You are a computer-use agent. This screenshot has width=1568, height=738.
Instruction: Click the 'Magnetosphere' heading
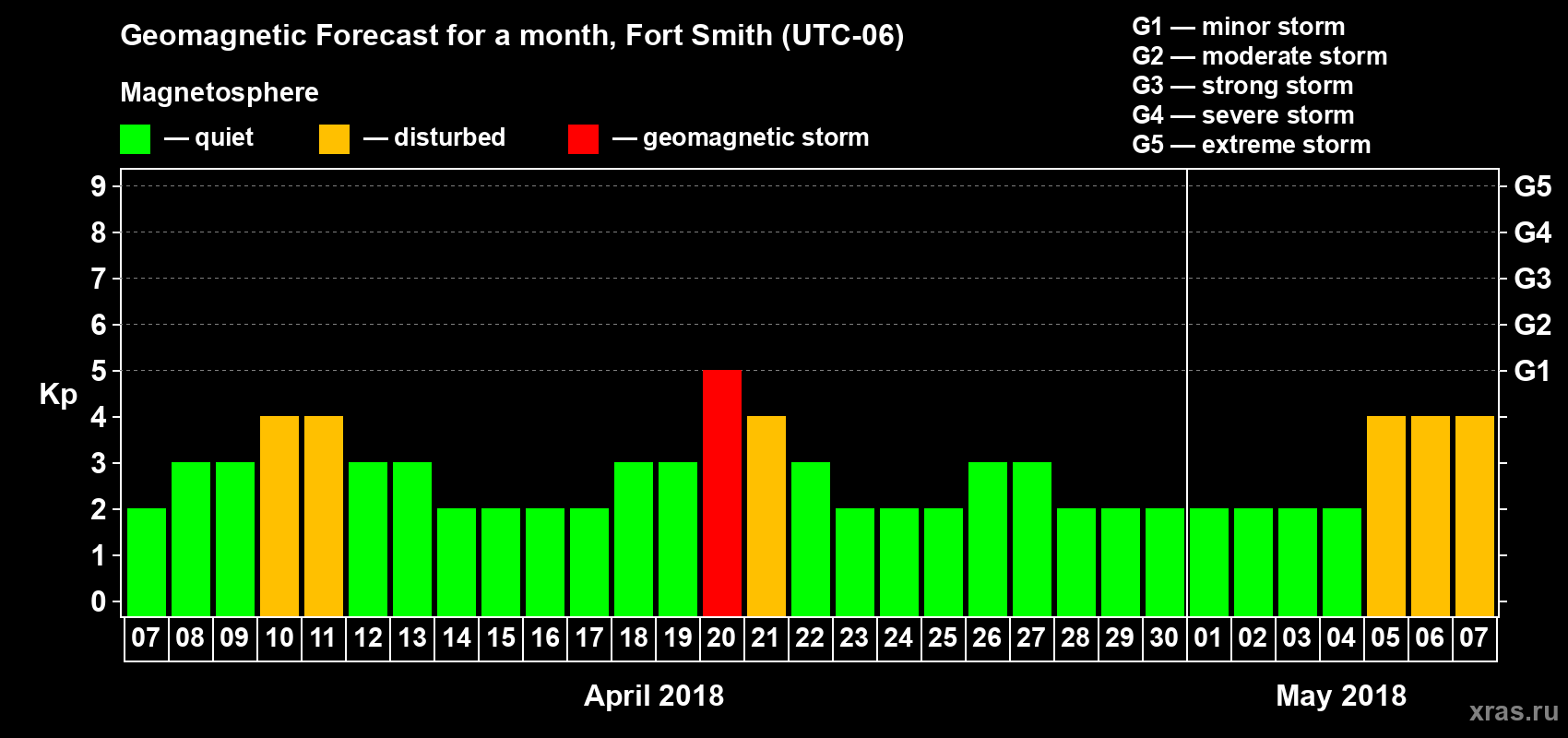(220, 92)
